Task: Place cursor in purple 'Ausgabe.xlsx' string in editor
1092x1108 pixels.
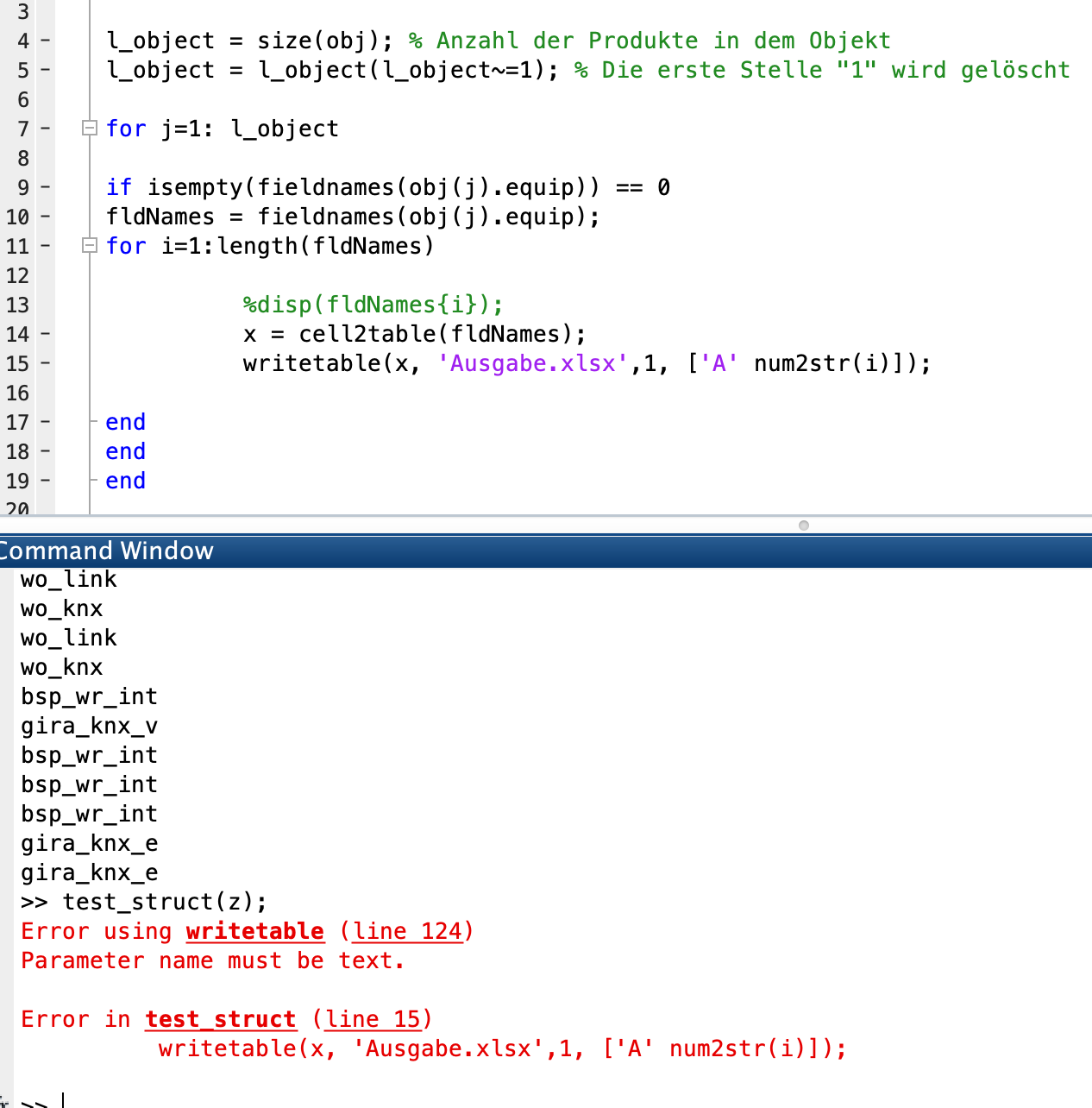Action: click(532, 363)
